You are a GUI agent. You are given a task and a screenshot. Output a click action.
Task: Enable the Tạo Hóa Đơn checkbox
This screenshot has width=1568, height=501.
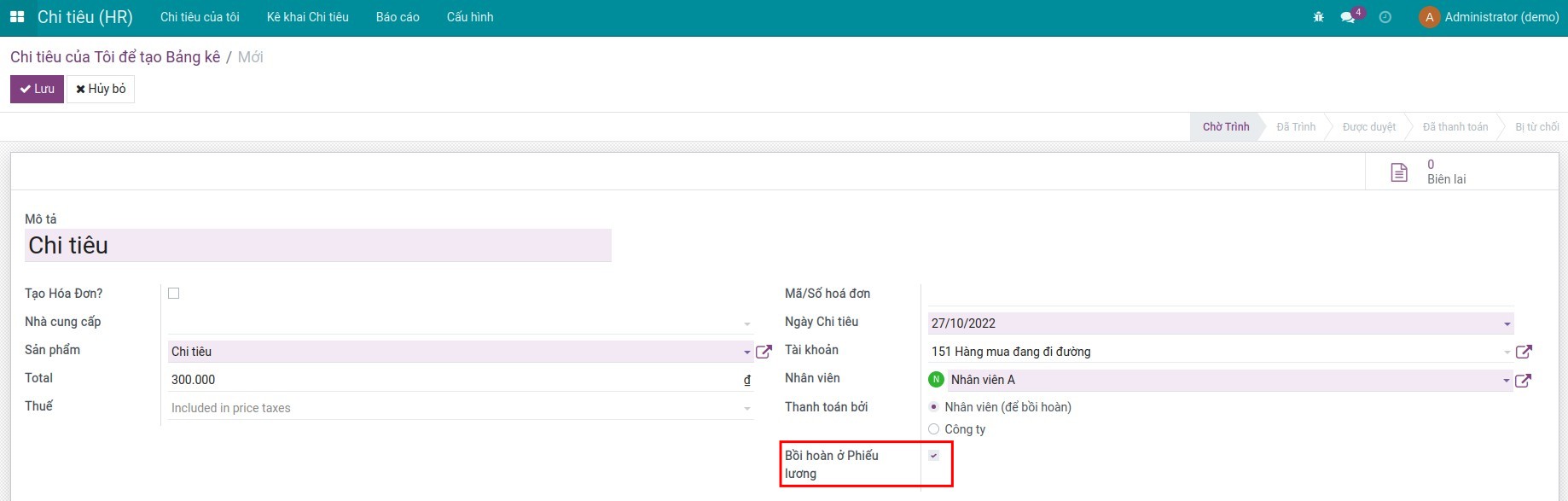(x=174, y=294)
